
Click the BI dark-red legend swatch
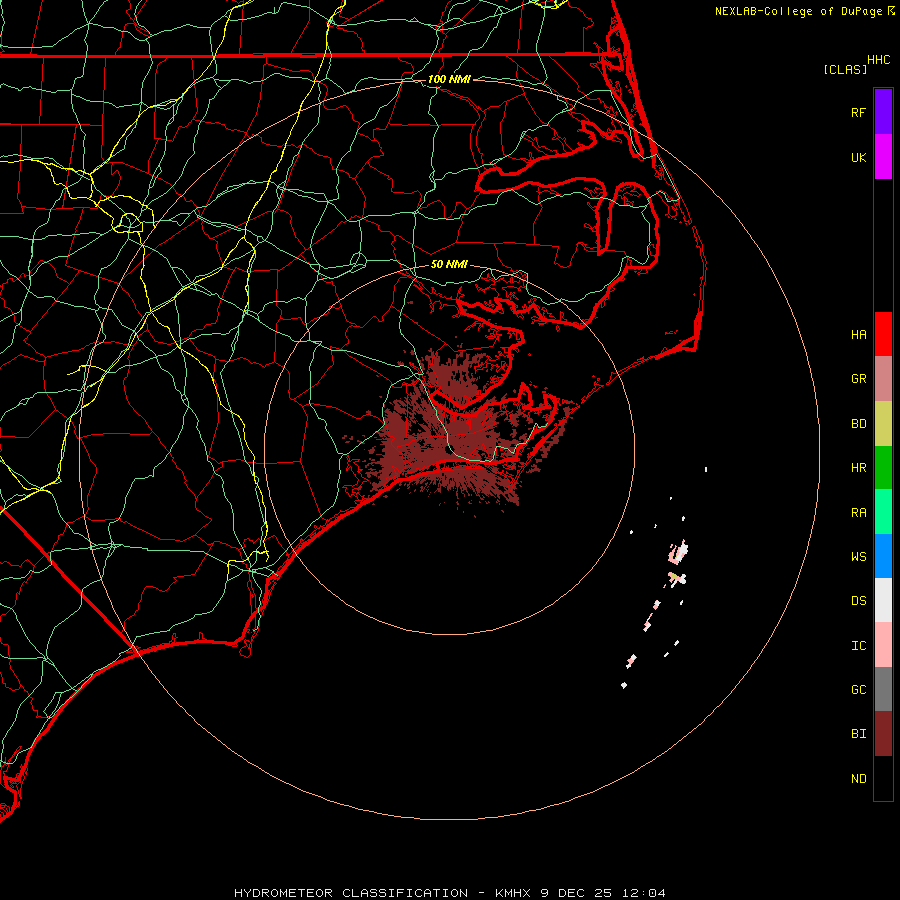883,734
